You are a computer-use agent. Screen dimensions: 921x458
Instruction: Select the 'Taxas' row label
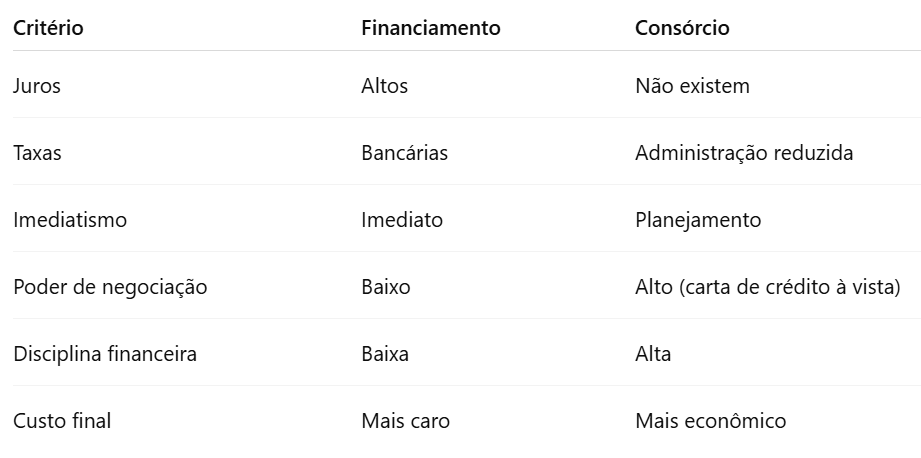pos(38,153)
